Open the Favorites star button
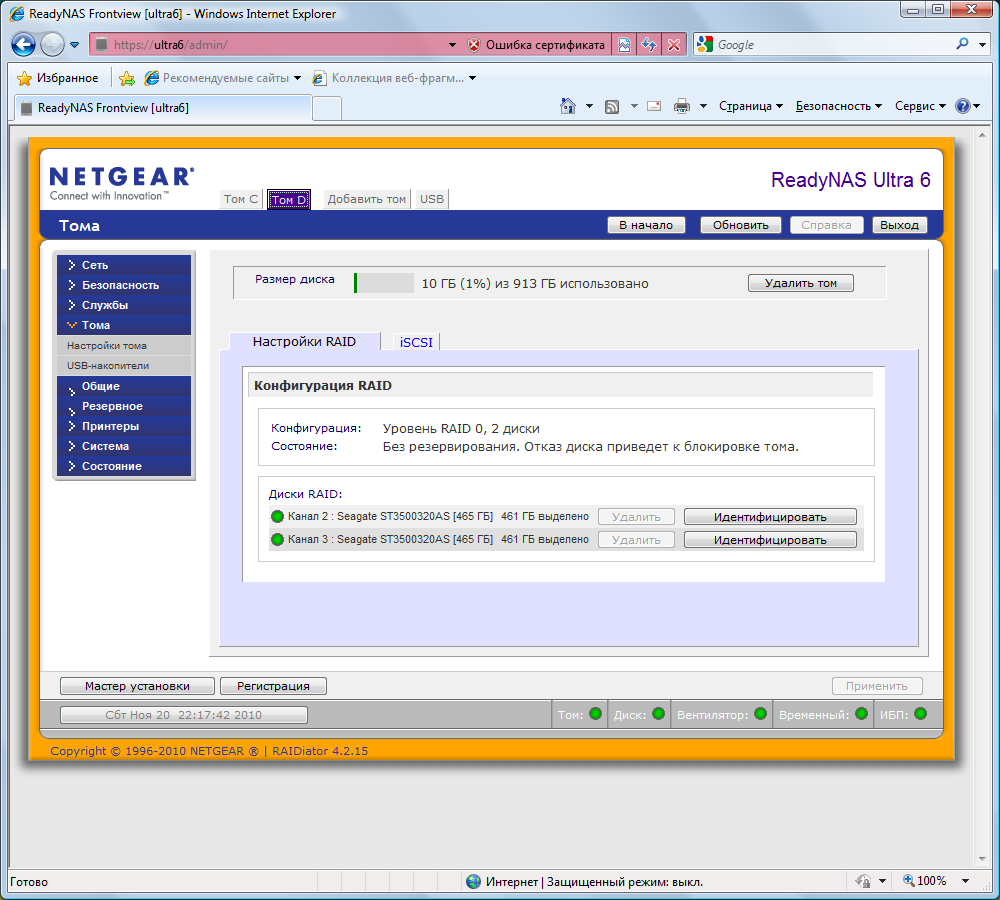Viewport: 1000px width, 900px height. click(58, 78)
